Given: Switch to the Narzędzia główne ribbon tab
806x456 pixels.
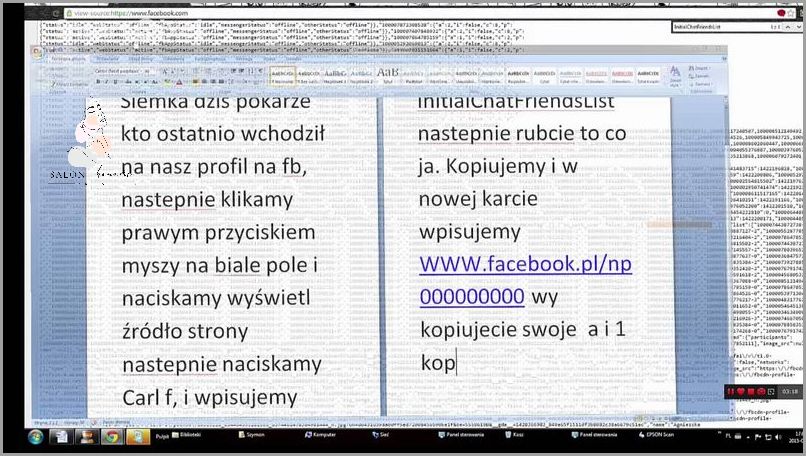Looking at the screenshot, I should coord(67,59).
